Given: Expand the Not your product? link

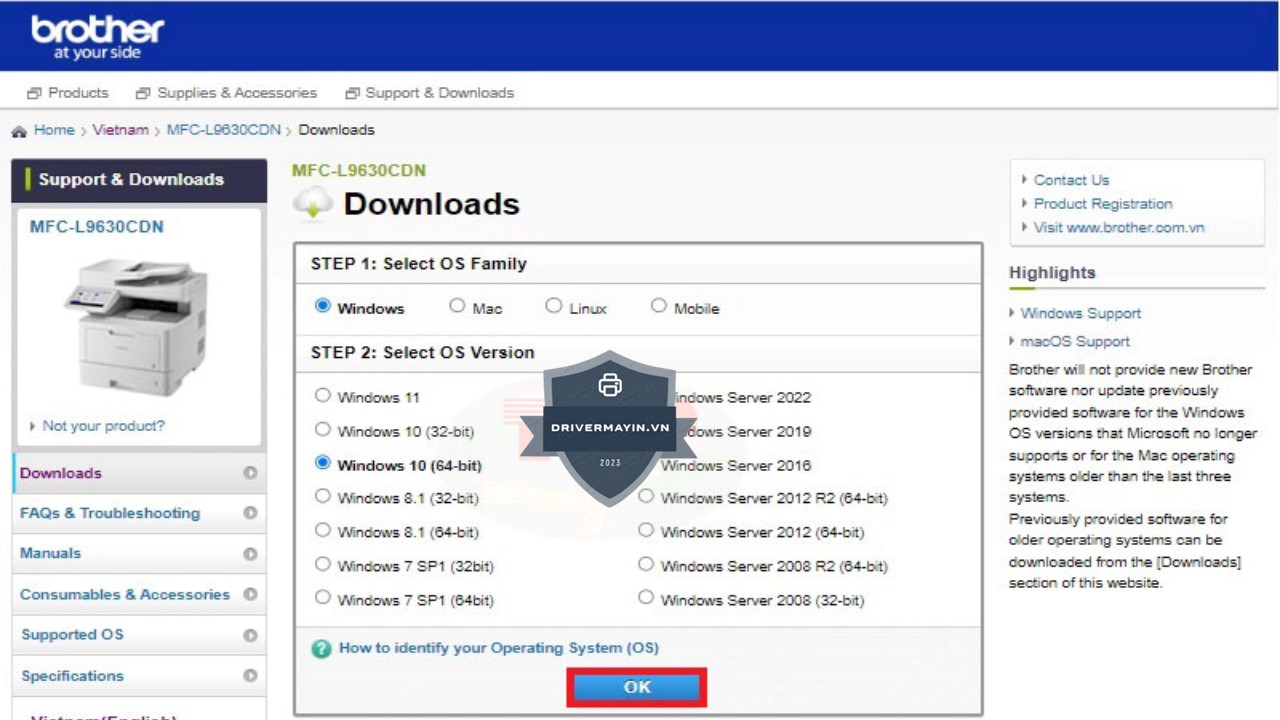Looking at the screenshot, I should 103,426.
